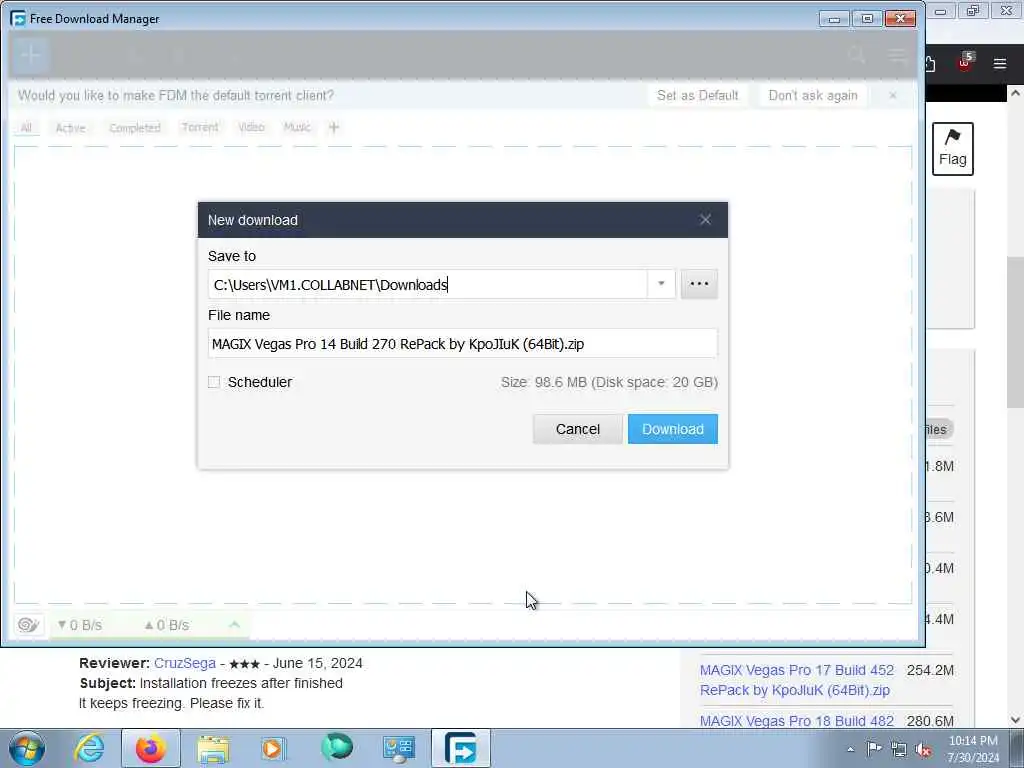Open uBlock Origin extension icon in Firefox
1024x768 pixels.
coord(965,63)
